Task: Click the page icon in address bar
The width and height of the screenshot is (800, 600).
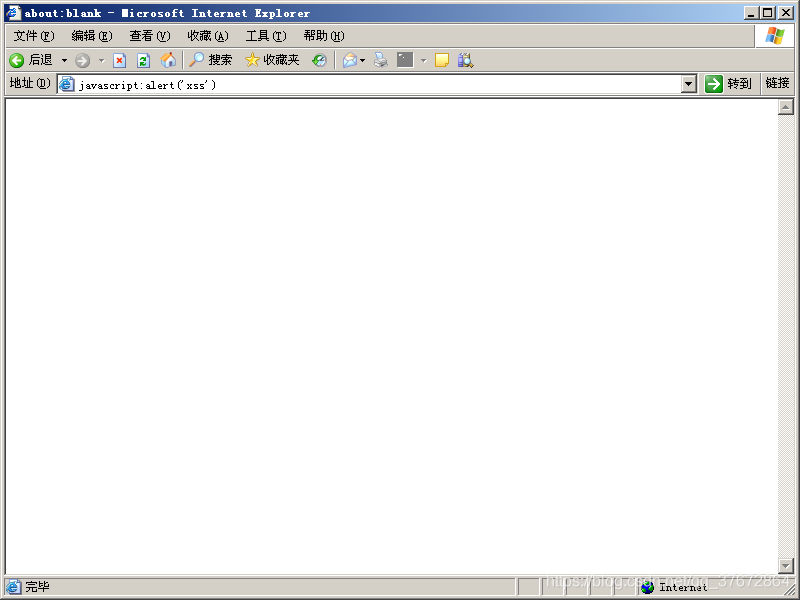Action: pos(66,84)
